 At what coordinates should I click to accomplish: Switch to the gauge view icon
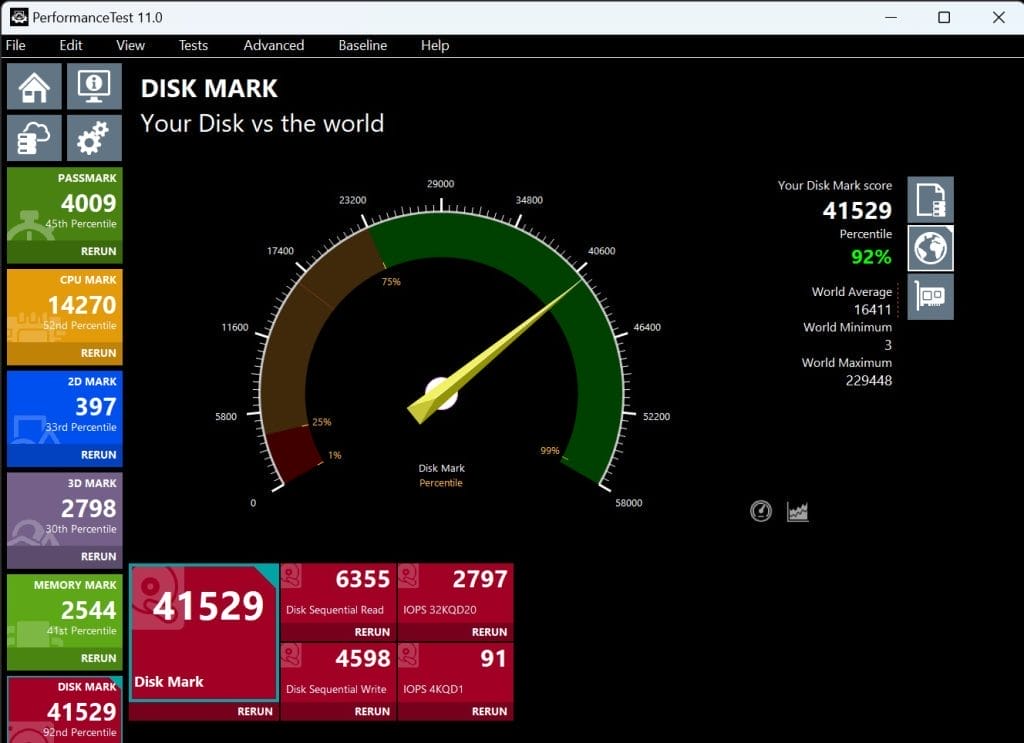[x=761, y=511]
